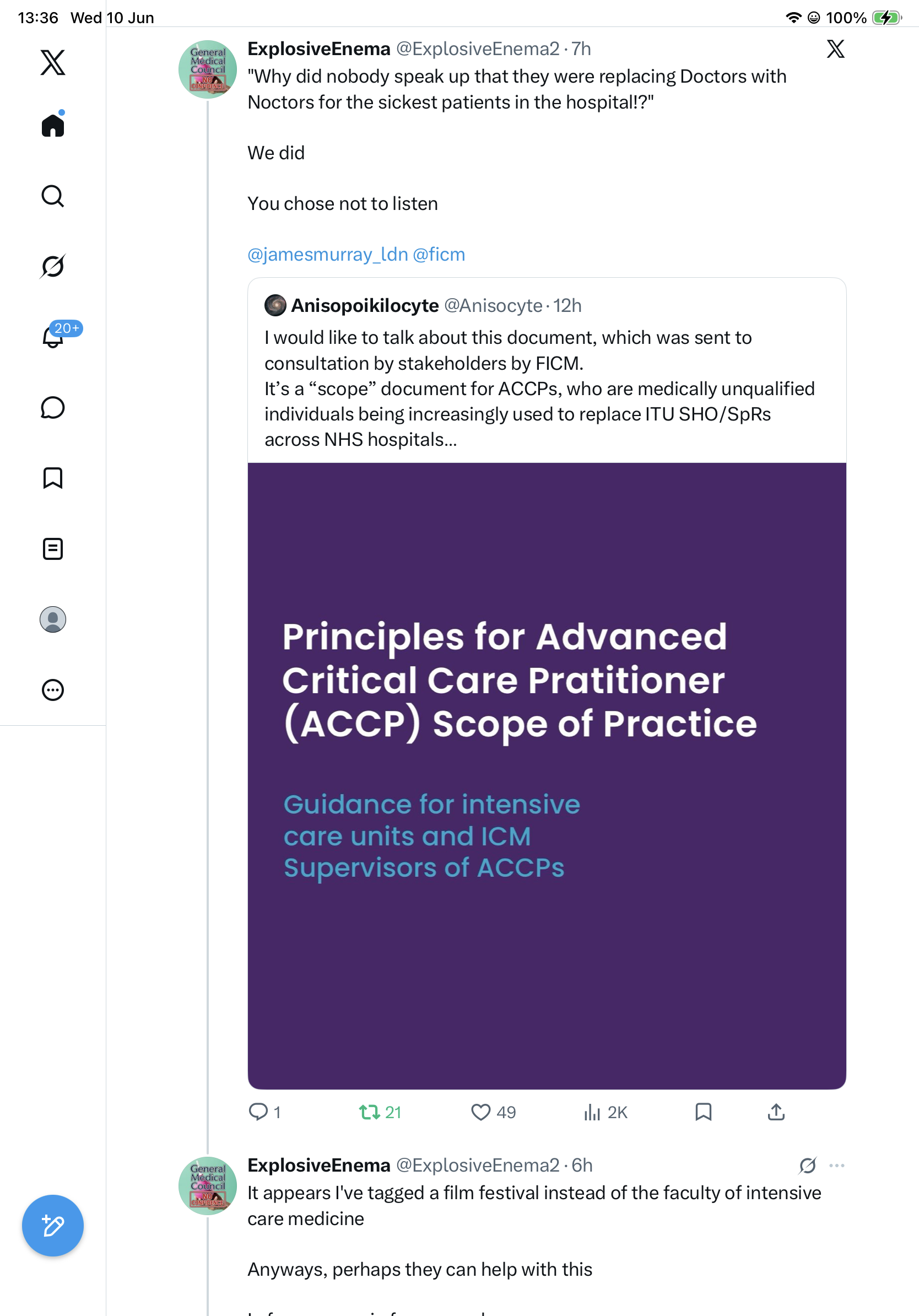The image size is (919, 1316).
Task: Open the Notifications bell with 20+ badge
Action: click(x=53, y=336)
